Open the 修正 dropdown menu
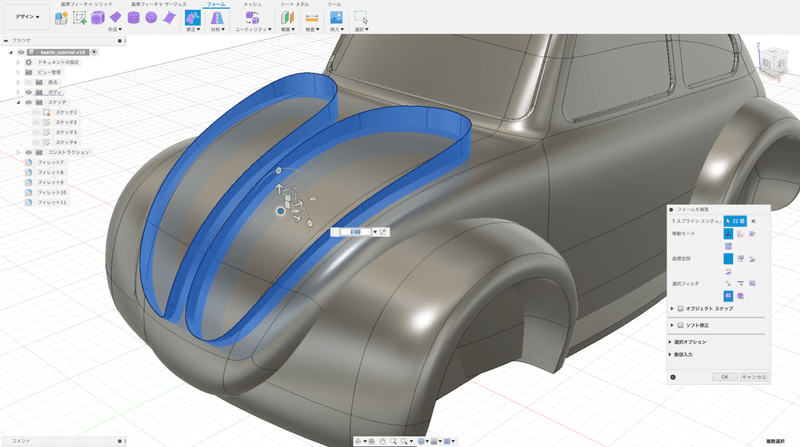The height and width of the screenshot is (447, 800). coord(193,30)
